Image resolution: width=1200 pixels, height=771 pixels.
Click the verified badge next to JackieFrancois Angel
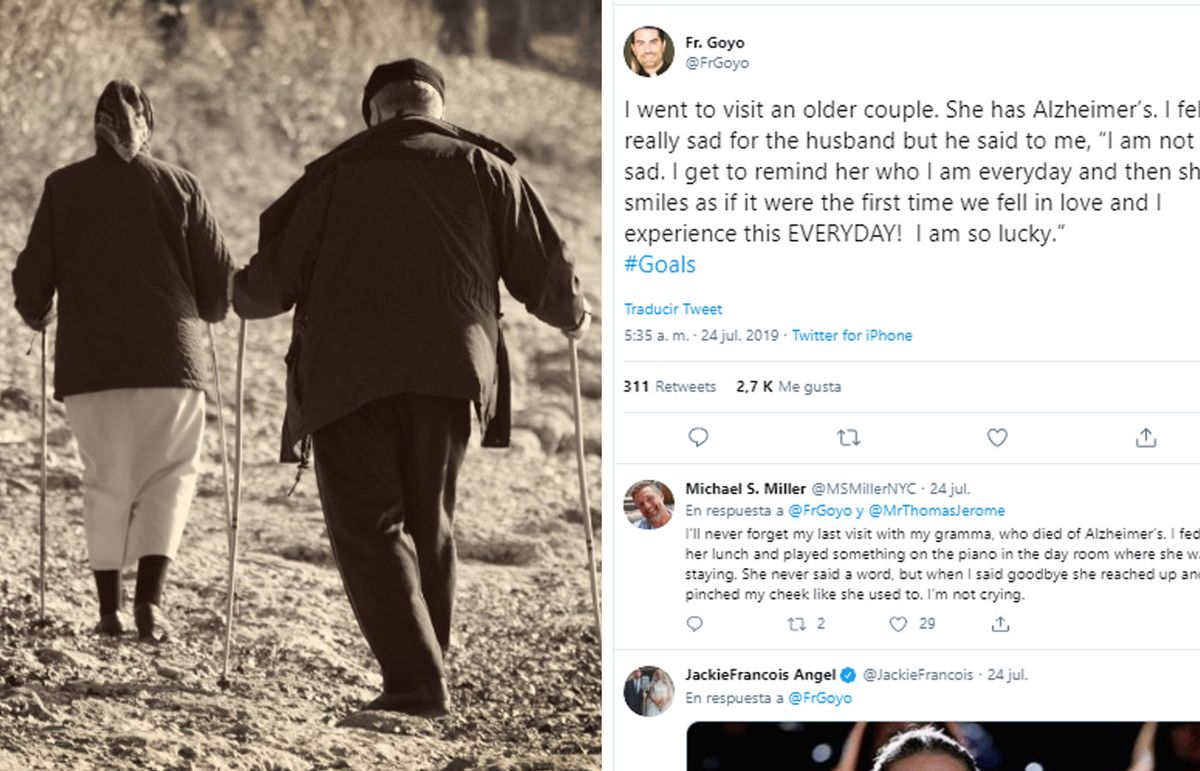coord(849,675)
